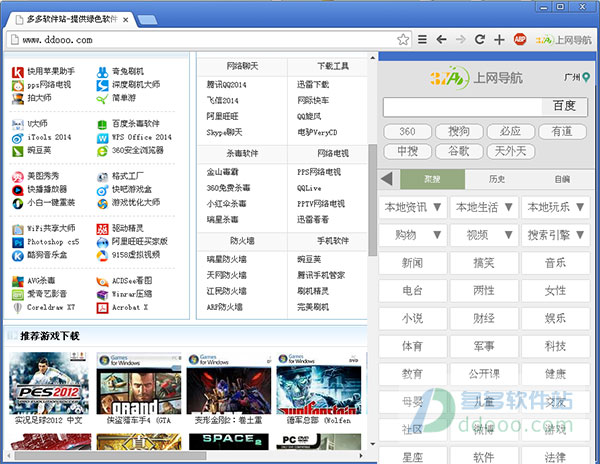600x464 pixels.
Task: Click the 百度 search button
Action: pos(564,106)
